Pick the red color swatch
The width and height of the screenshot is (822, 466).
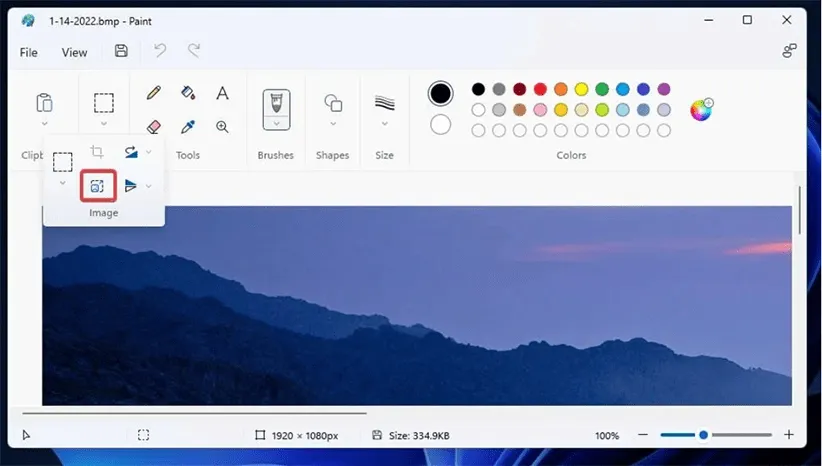pyautogui.click(x=540, y=89)
